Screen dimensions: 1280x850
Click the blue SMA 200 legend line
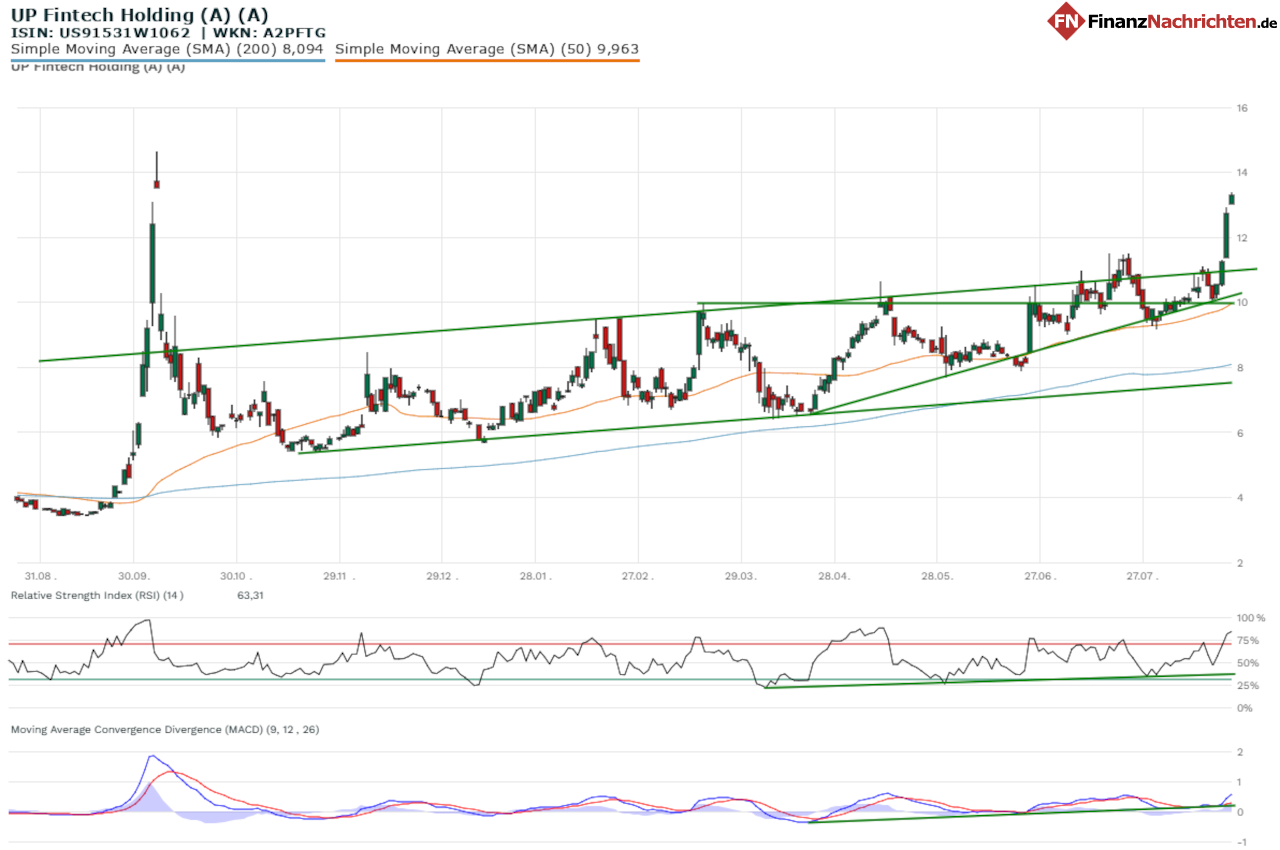pos(167,60)
